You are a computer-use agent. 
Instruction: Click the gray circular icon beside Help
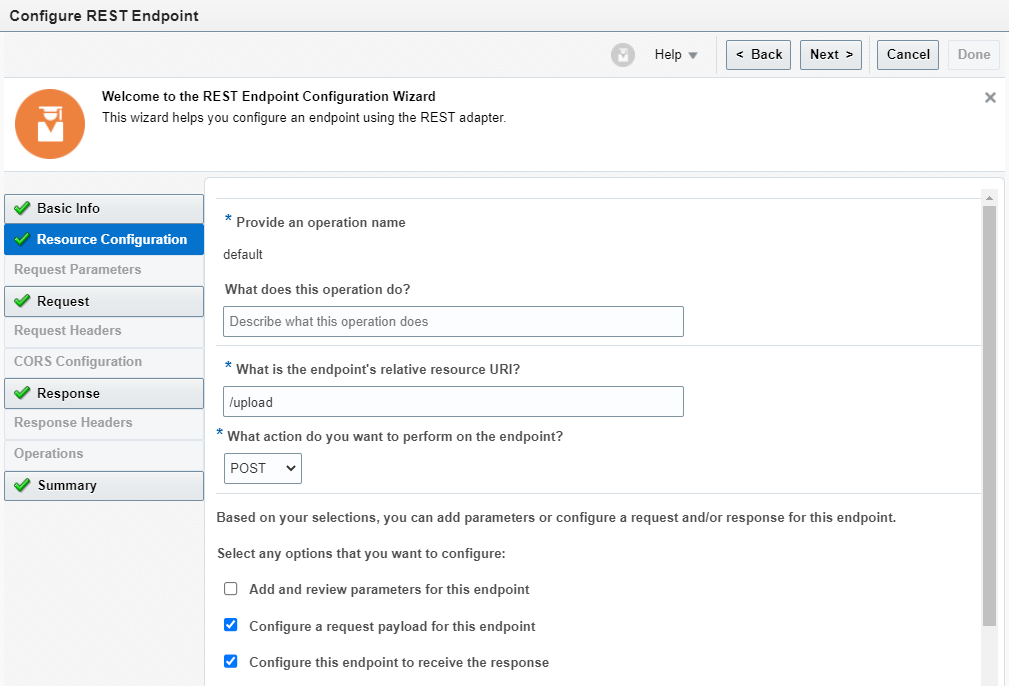(x=623, y=55)
